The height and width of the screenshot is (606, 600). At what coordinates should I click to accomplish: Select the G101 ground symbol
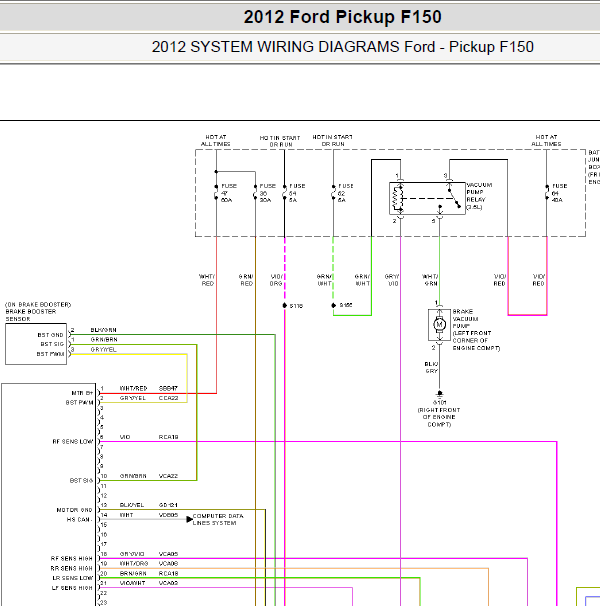(436, 395)
